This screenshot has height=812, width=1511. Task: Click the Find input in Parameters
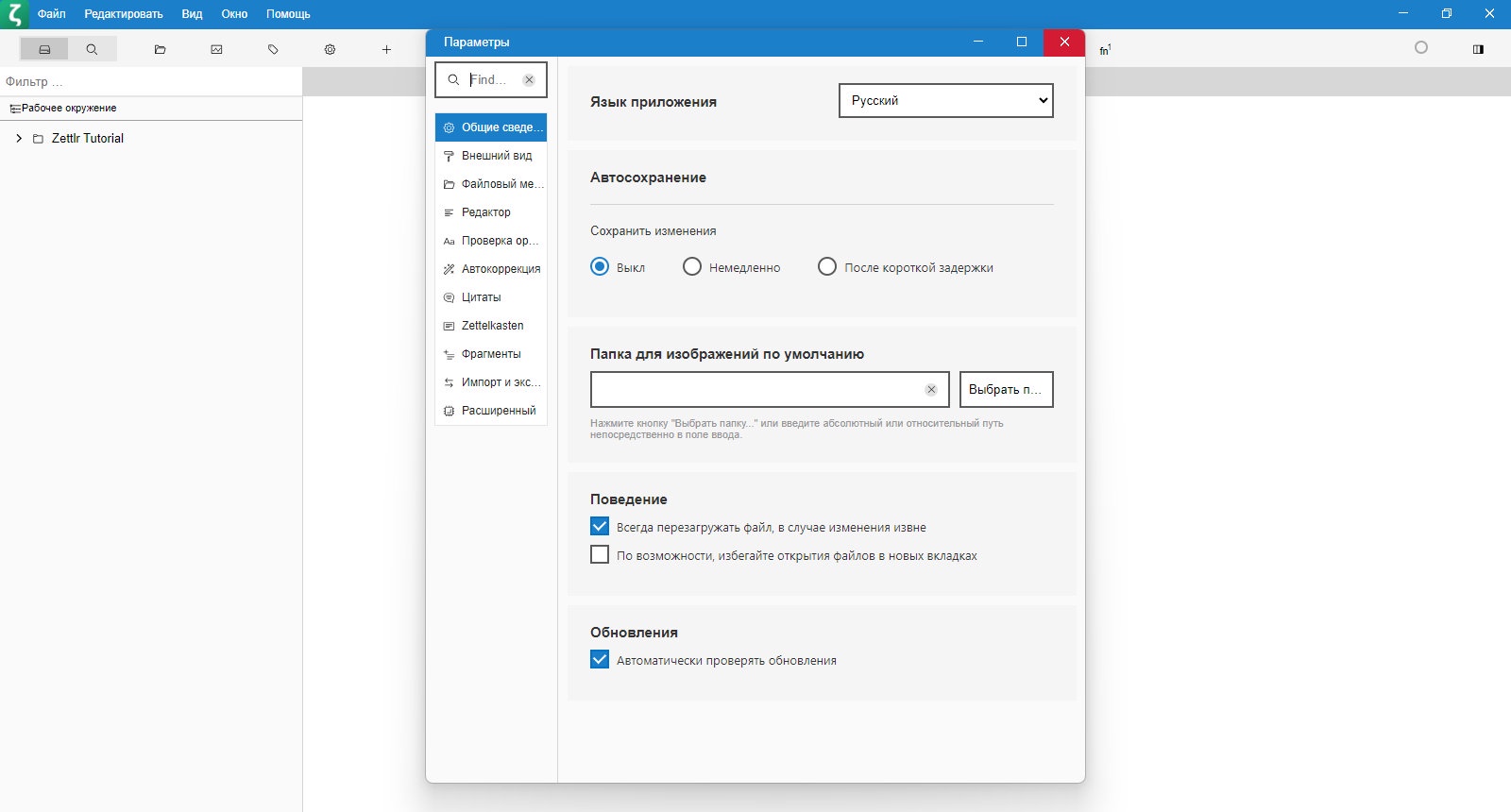[493, 80]
